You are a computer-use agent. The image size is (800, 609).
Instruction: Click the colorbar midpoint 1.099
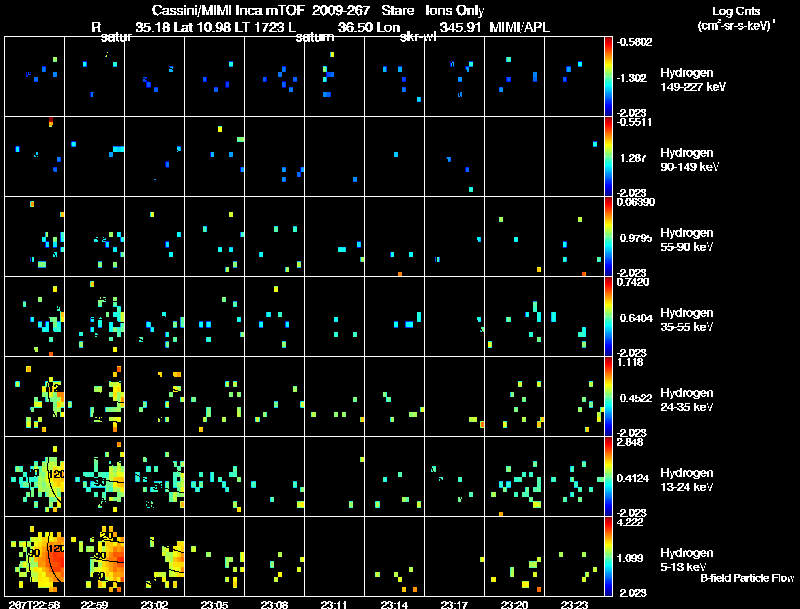click(630, 559)
